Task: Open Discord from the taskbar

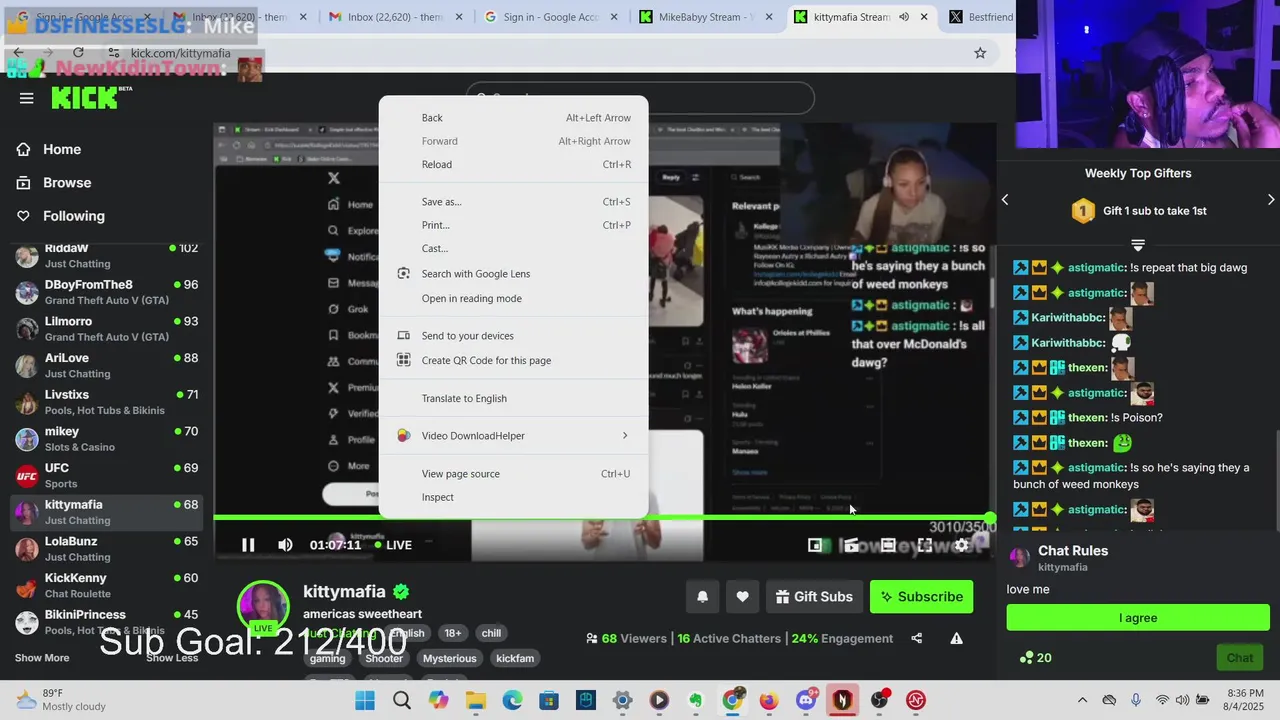Action: tap(806, 701)
